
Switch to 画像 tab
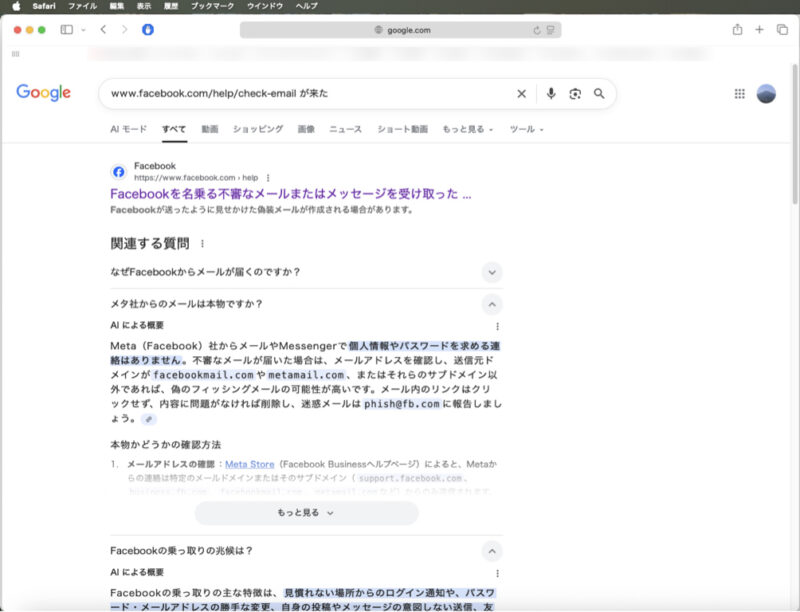tap(306, 130)
